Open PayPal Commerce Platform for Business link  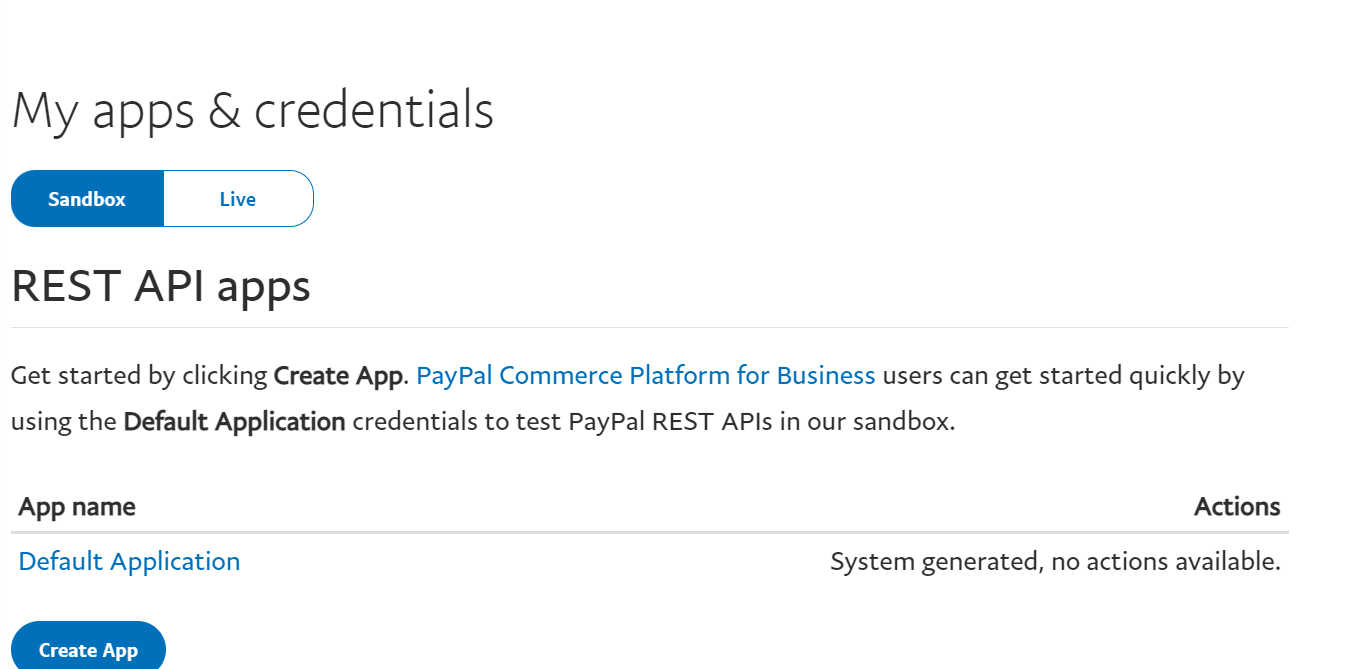[646, 376]
